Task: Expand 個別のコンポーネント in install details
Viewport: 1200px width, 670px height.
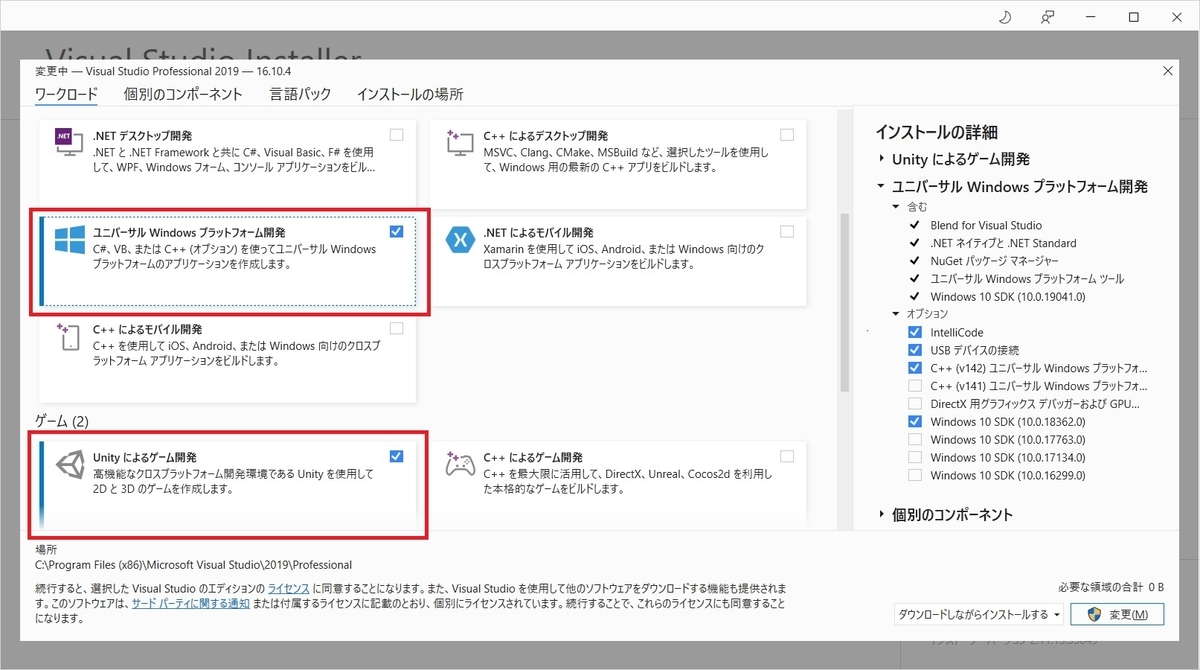Action: click(x=882, y=515)
